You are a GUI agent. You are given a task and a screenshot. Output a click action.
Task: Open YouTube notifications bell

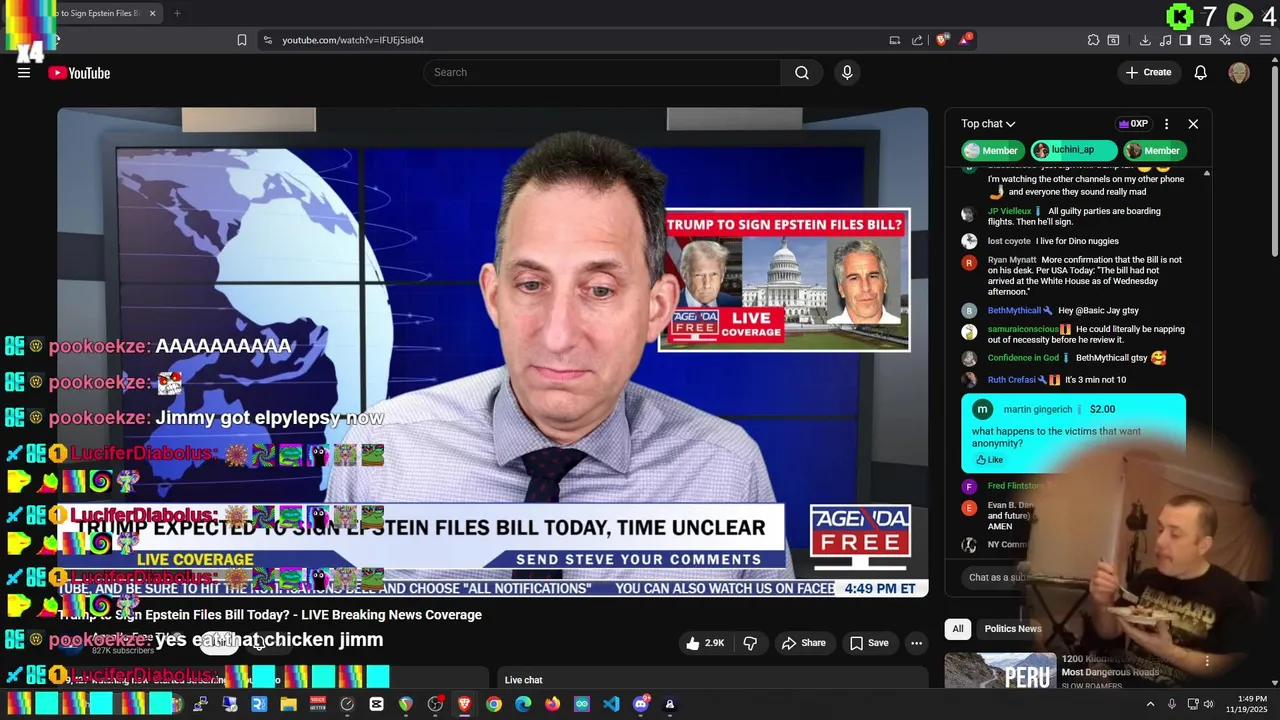click(1201, 72)
